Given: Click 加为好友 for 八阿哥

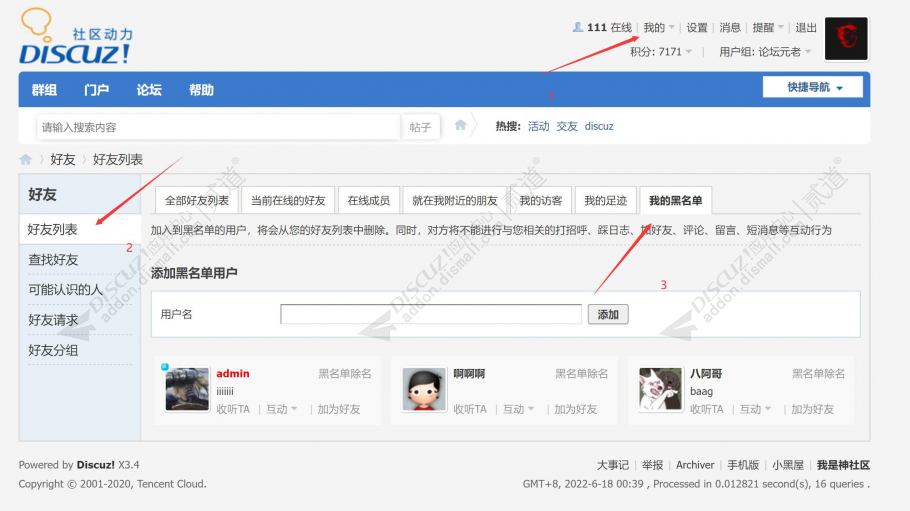Looking at the screenshot, I should coord(812,409).
